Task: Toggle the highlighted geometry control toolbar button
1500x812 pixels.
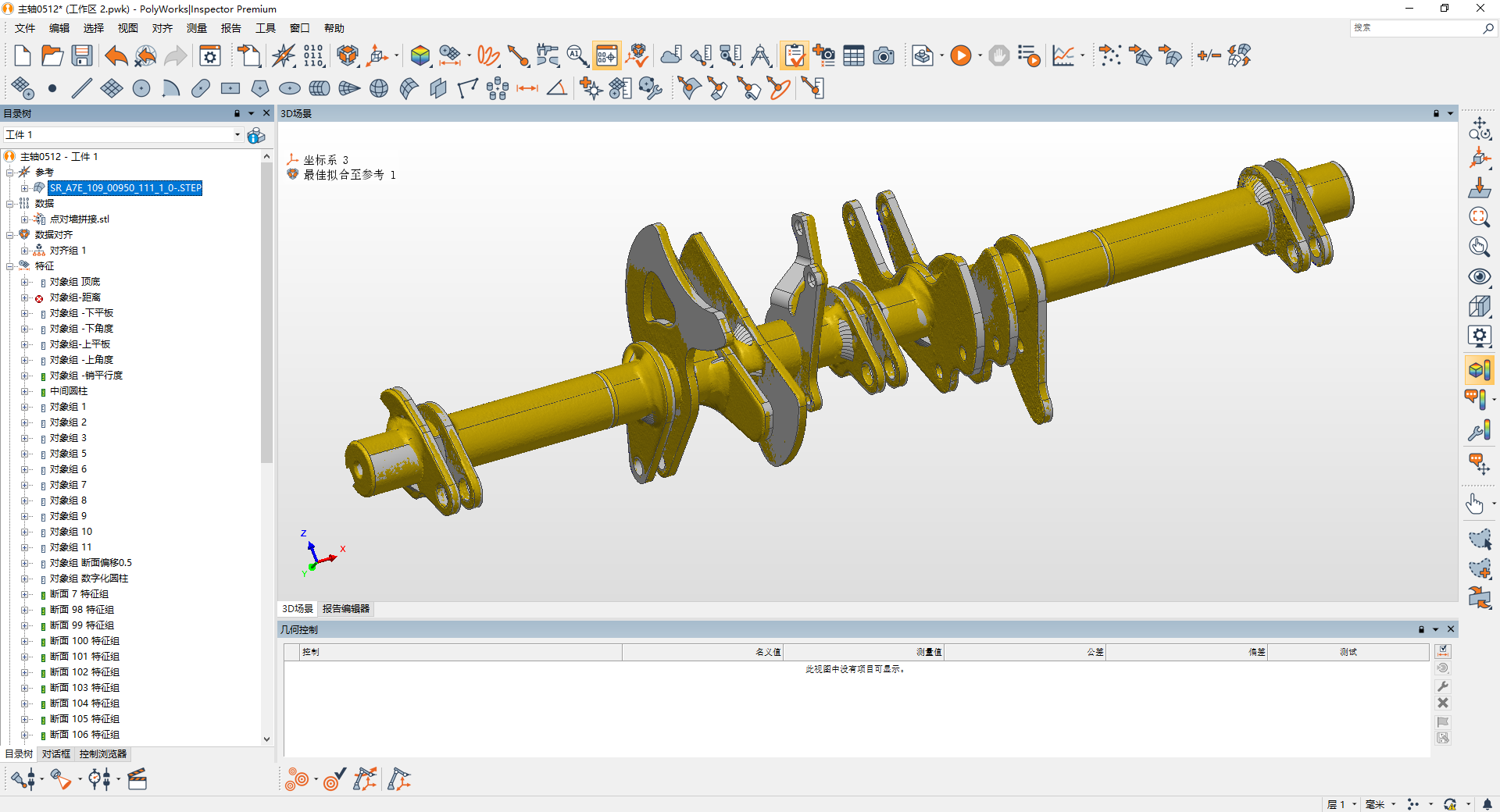Action: pyautogui.click(x=607, y=56)
